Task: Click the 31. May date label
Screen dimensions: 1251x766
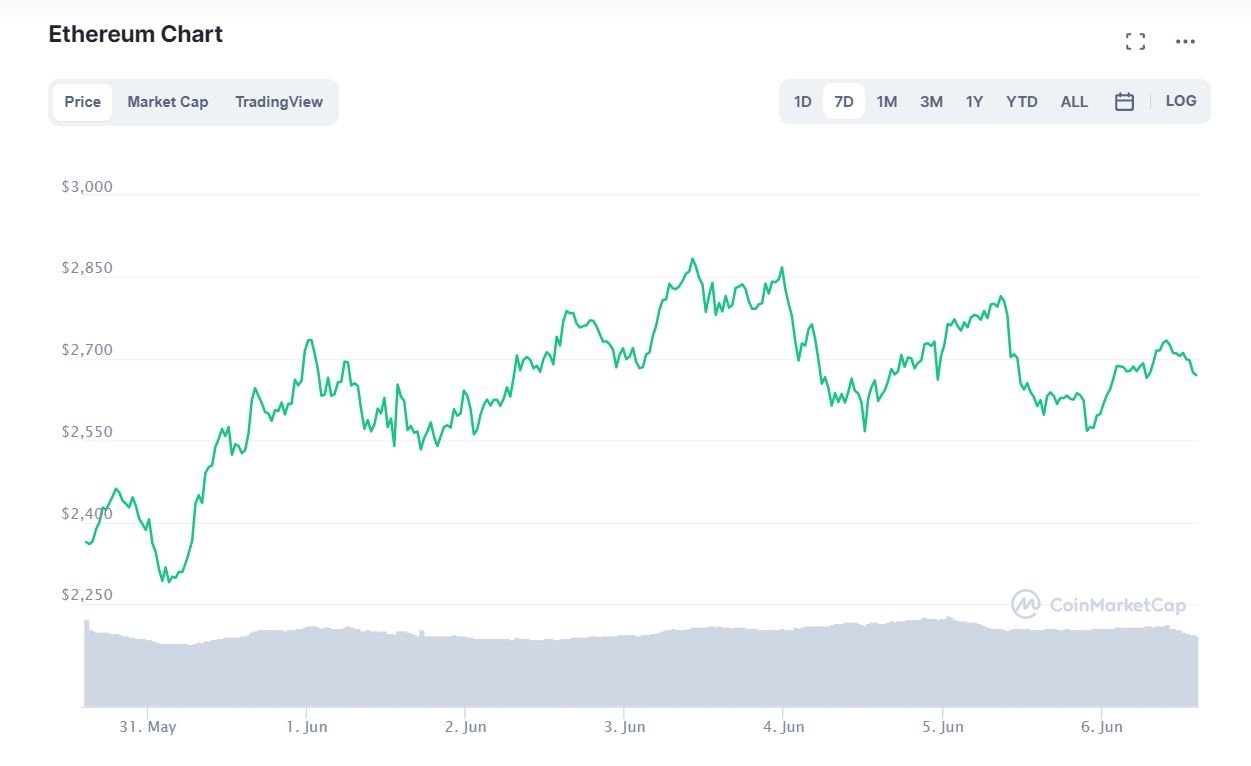Action: 147,727
